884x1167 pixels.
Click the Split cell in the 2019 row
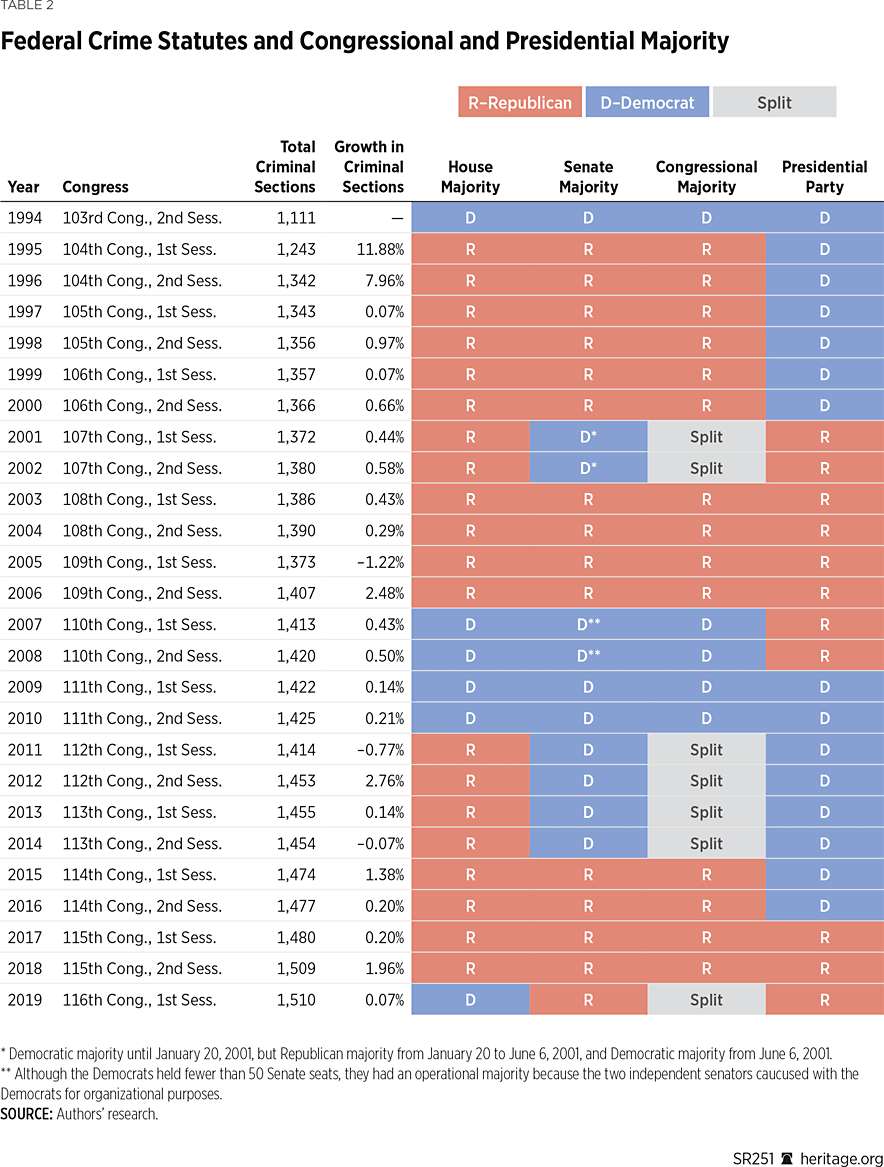[x=706, y=1000]
